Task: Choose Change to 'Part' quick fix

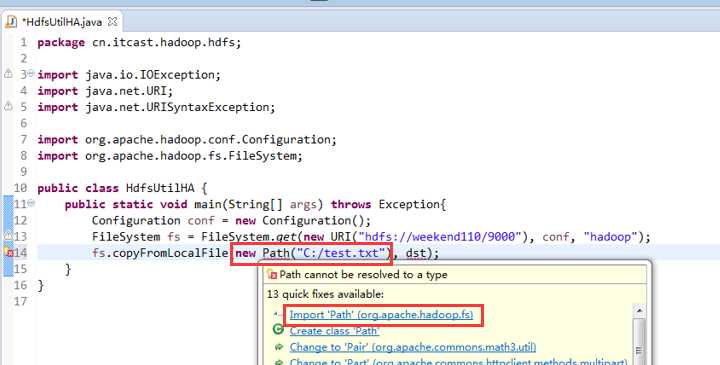Action: coord(458,362)
